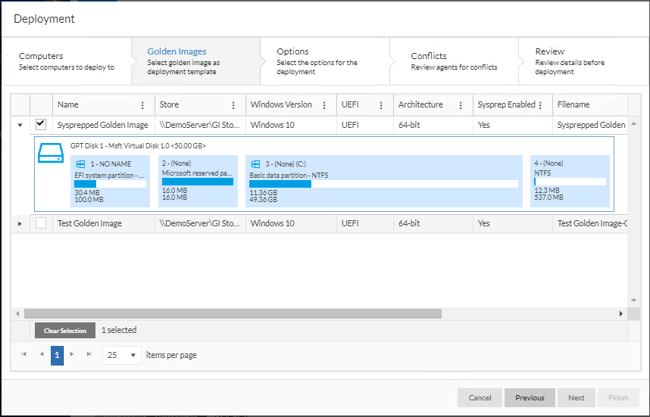650x417 pixels.
Task: Expand the Test Golden Image row
Action: [20, 223]
